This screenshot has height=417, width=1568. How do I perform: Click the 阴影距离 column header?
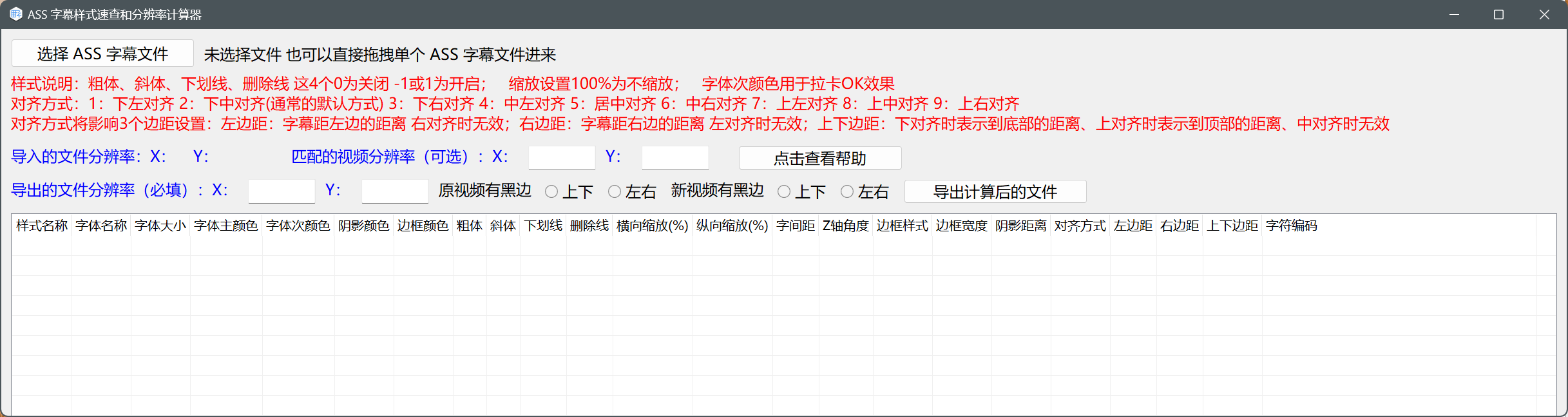pyautogui.click(x=1021, y=226)
